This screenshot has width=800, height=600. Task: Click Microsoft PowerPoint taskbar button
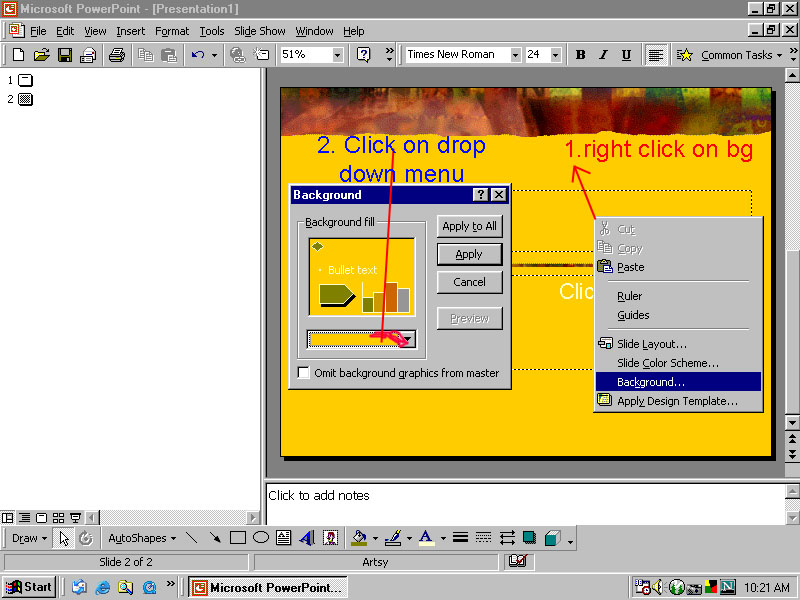(267, 587)
